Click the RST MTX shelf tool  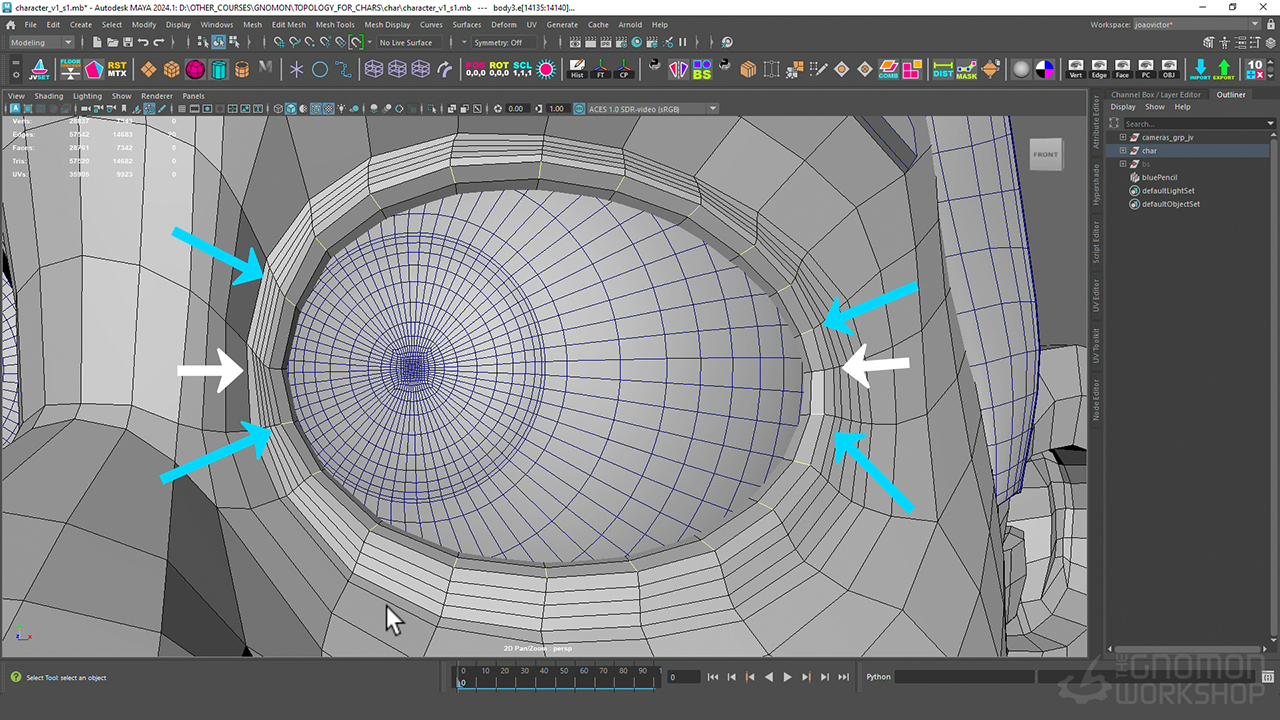(x=117, y=69)
